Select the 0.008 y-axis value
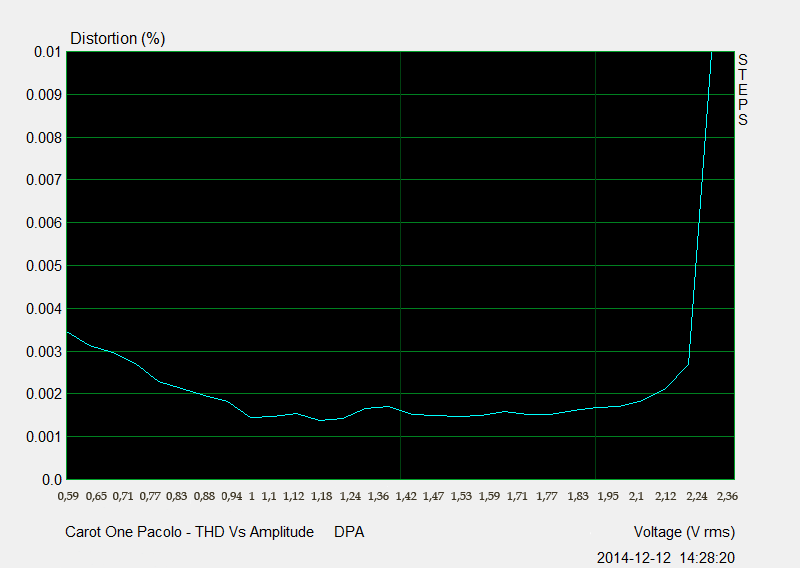Viewport: 800px width, 568px height. point(43,137)
